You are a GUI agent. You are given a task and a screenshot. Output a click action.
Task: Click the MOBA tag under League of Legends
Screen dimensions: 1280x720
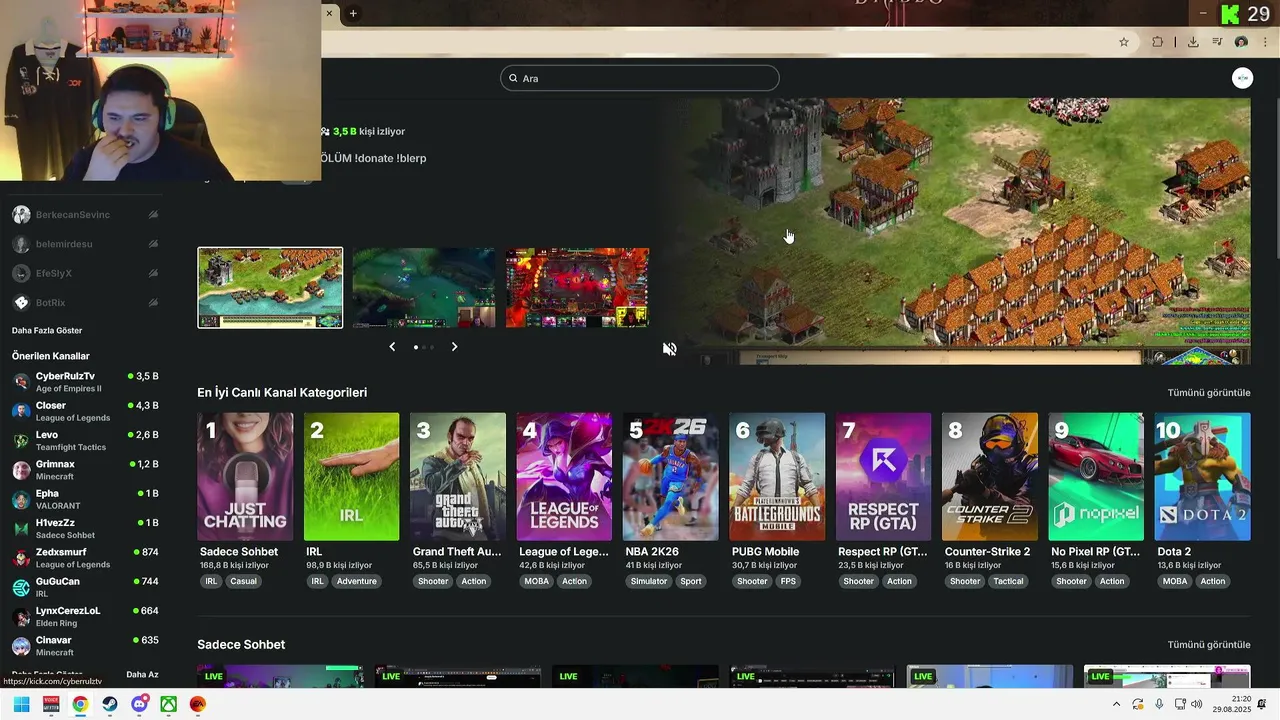pyautogui.click(x=537, y=581)
